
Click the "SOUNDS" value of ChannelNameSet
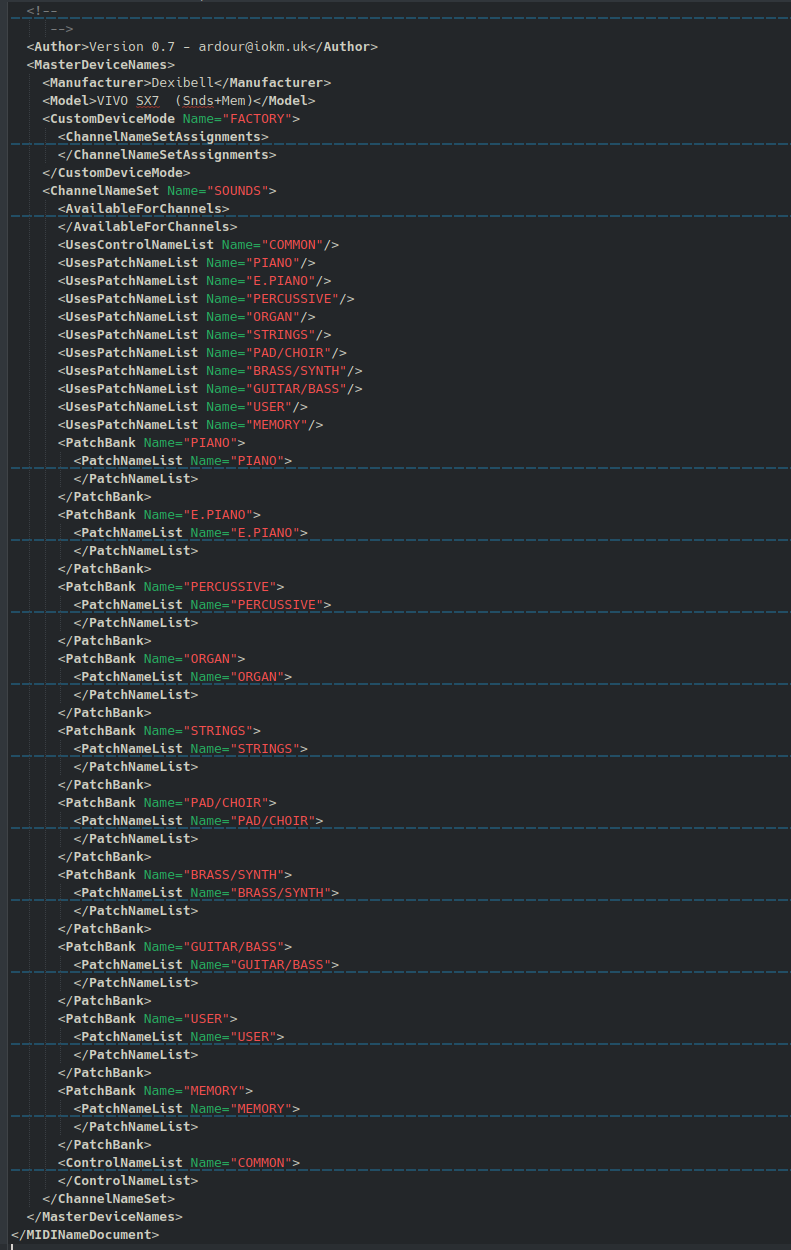click(x=241, y=191)
